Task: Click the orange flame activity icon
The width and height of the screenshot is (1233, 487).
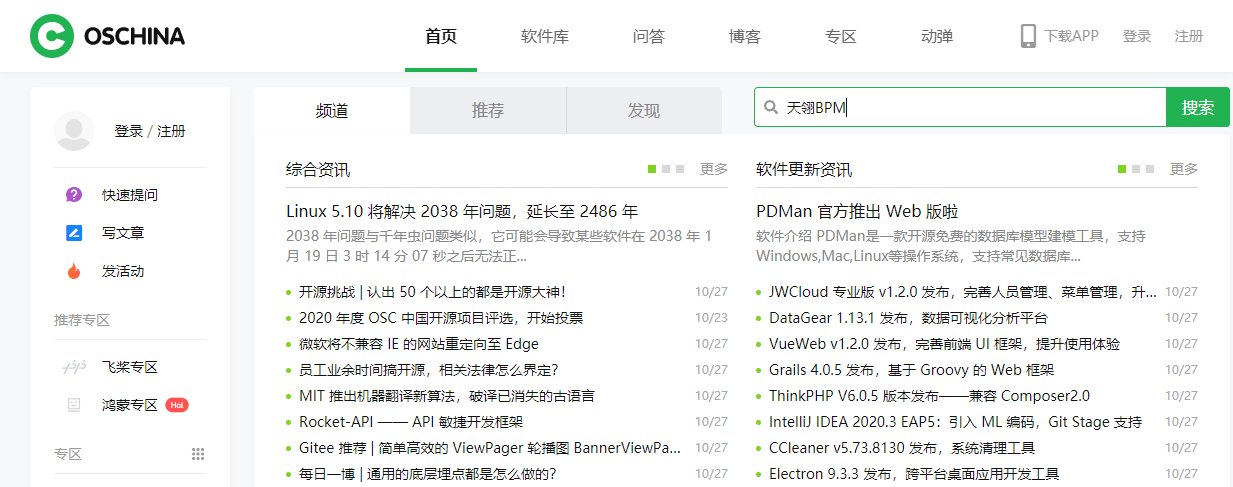Action: (74, 271)
